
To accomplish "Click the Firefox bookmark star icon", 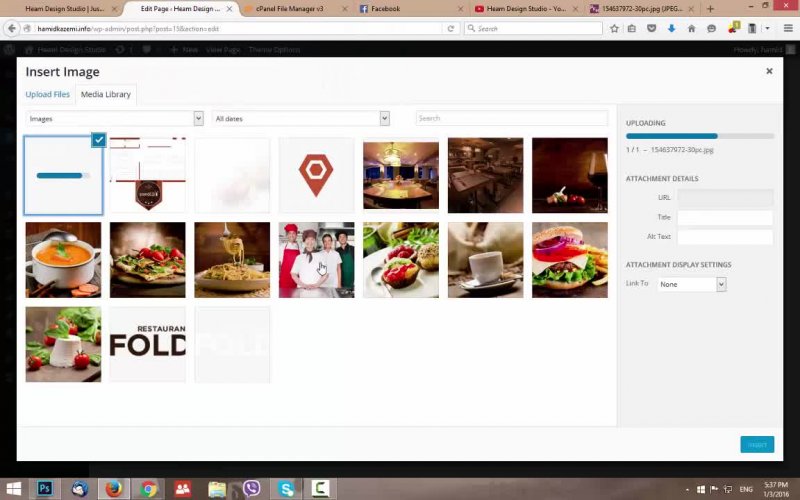I will pos(613,29).
